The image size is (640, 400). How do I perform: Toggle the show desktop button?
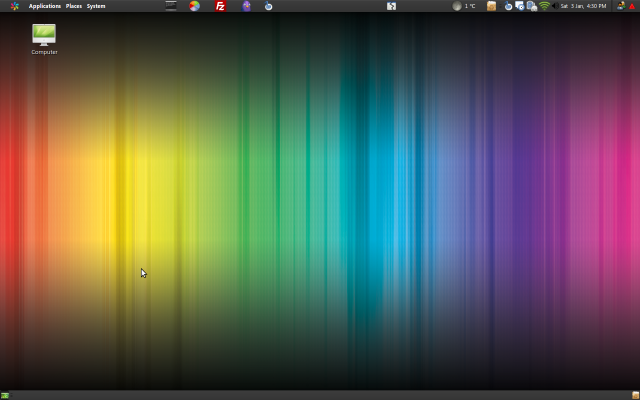pos(5,395)
